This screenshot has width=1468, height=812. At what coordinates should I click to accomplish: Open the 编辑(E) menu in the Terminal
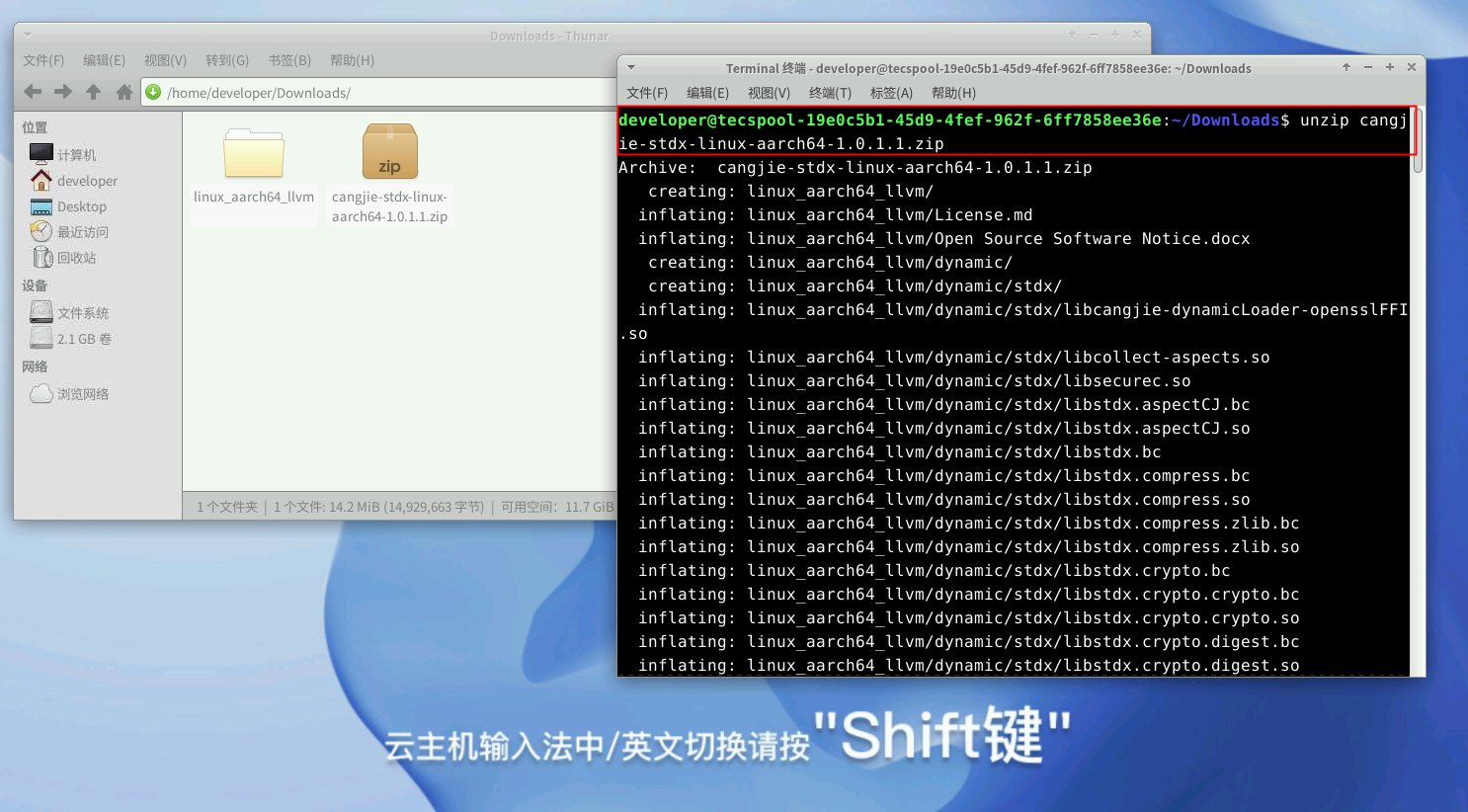pos(707,93)
